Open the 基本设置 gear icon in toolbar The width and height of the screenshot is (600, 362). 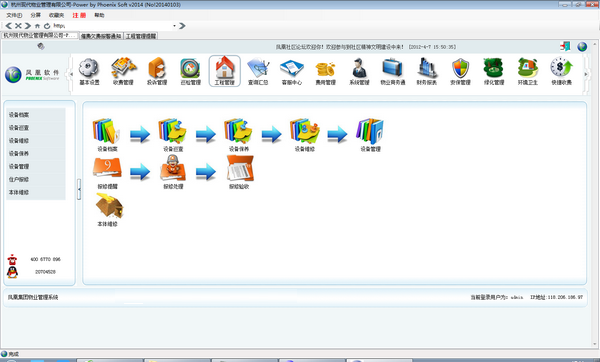[x=89, y=68]
